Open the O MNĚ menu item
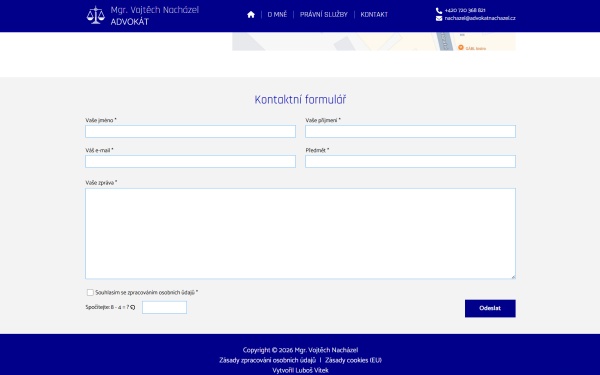The image size is (600, 375). point(277,15)
